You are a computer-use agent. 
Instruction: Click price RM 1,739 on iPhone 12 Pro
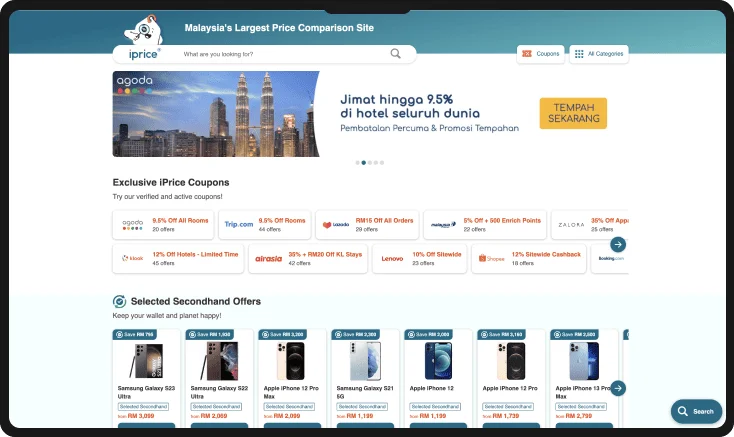(x=506, y=415)
